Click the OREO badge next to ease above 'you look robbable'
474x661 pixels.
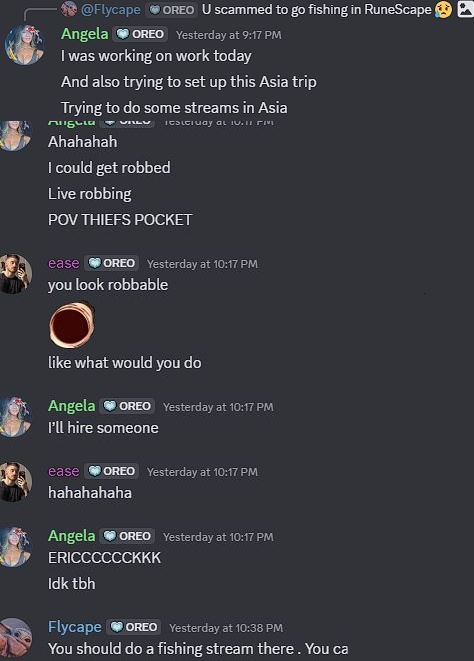(111, 263)
